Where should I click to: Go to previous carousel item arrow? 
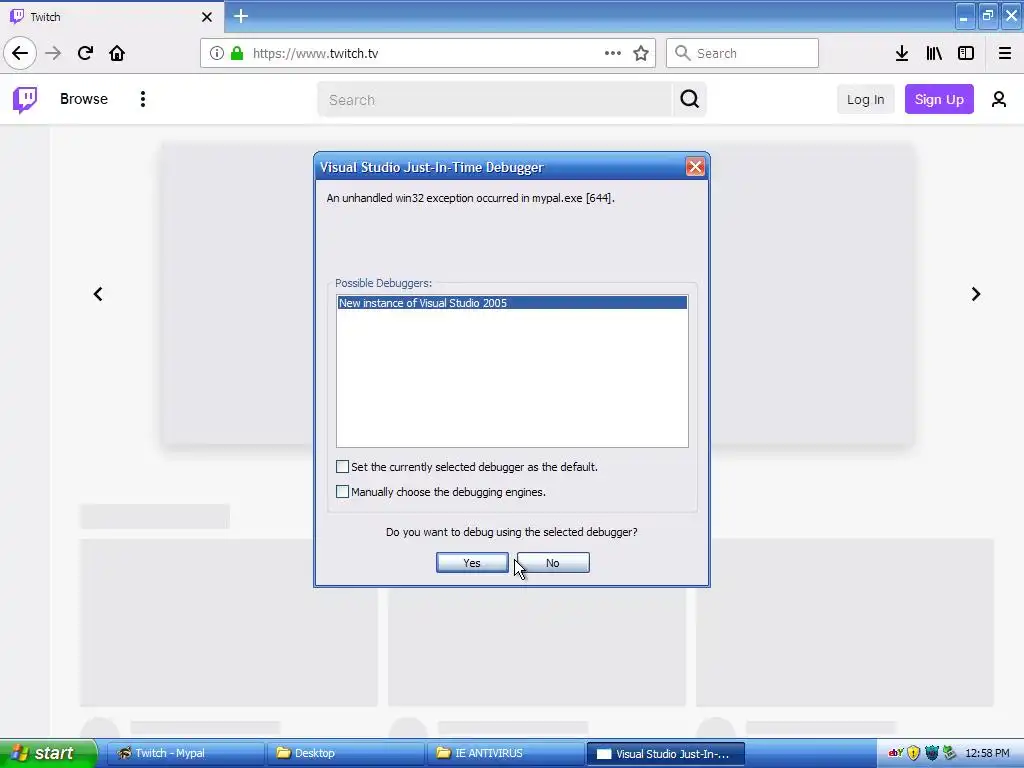click(x=98, y=294)
